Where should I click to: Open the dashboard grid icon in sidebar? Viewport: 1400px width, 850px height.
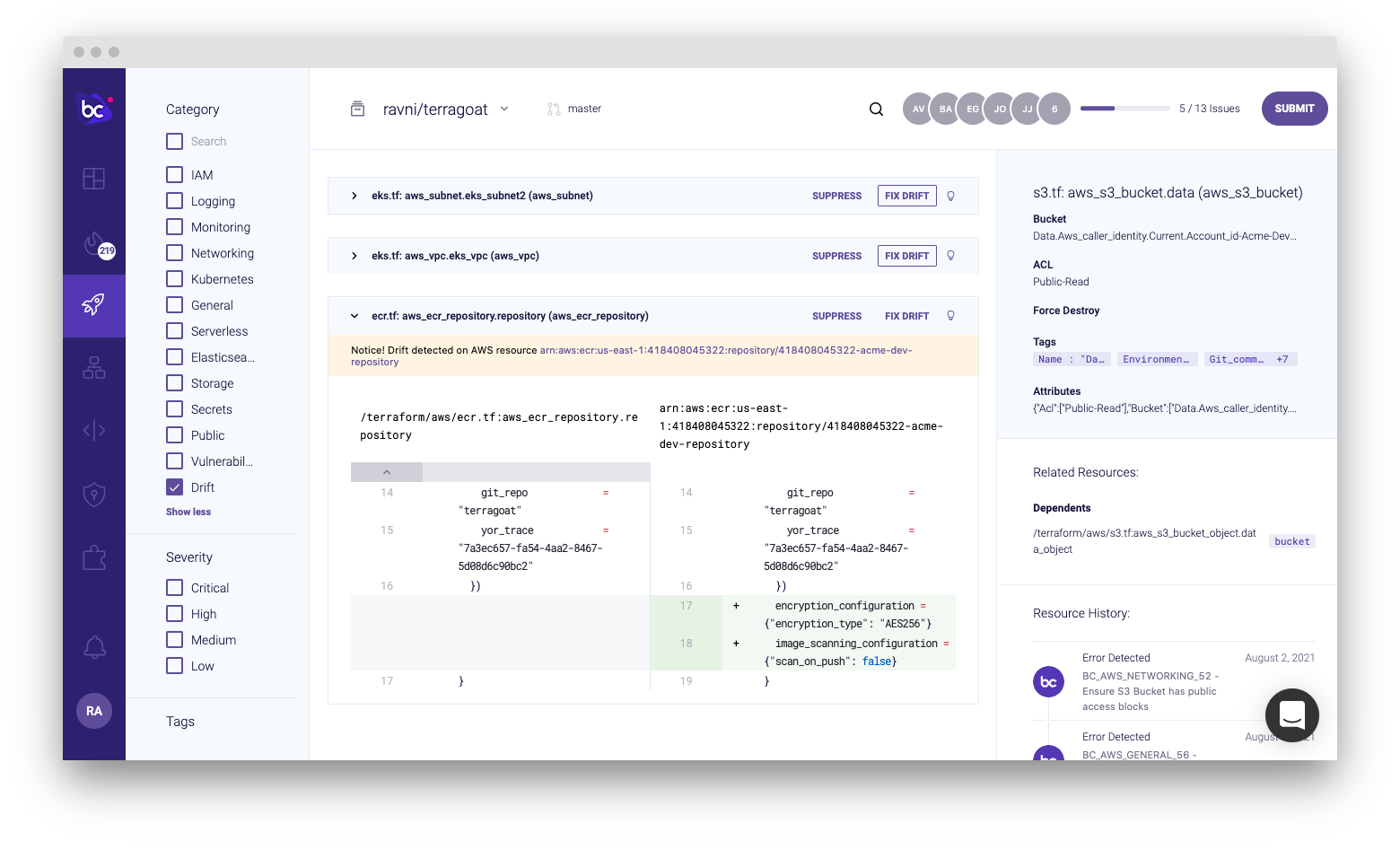pyautogui.click(x=94, y=179)
